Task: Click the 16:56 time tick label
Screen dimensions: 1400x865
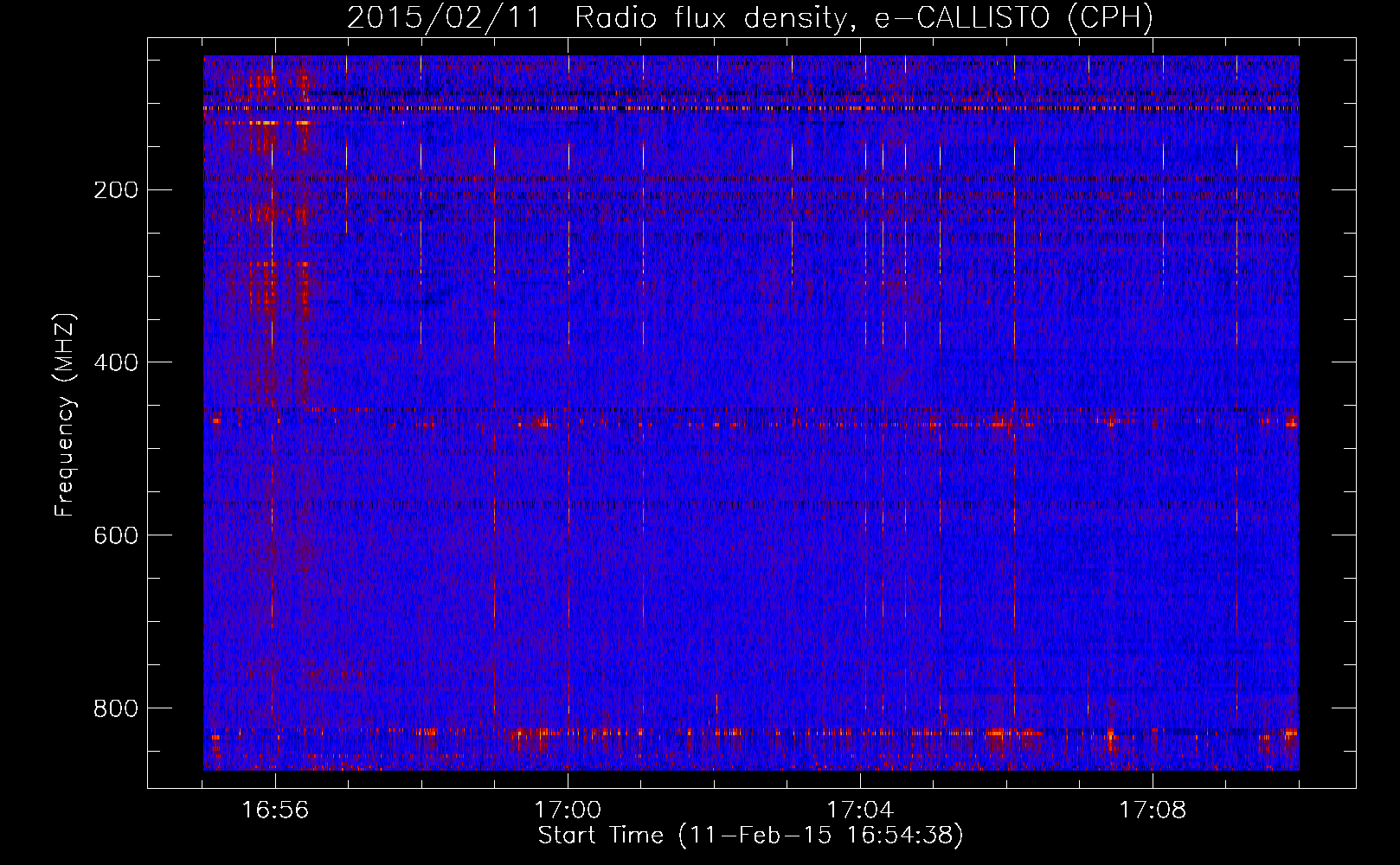Action: [275, 811]
